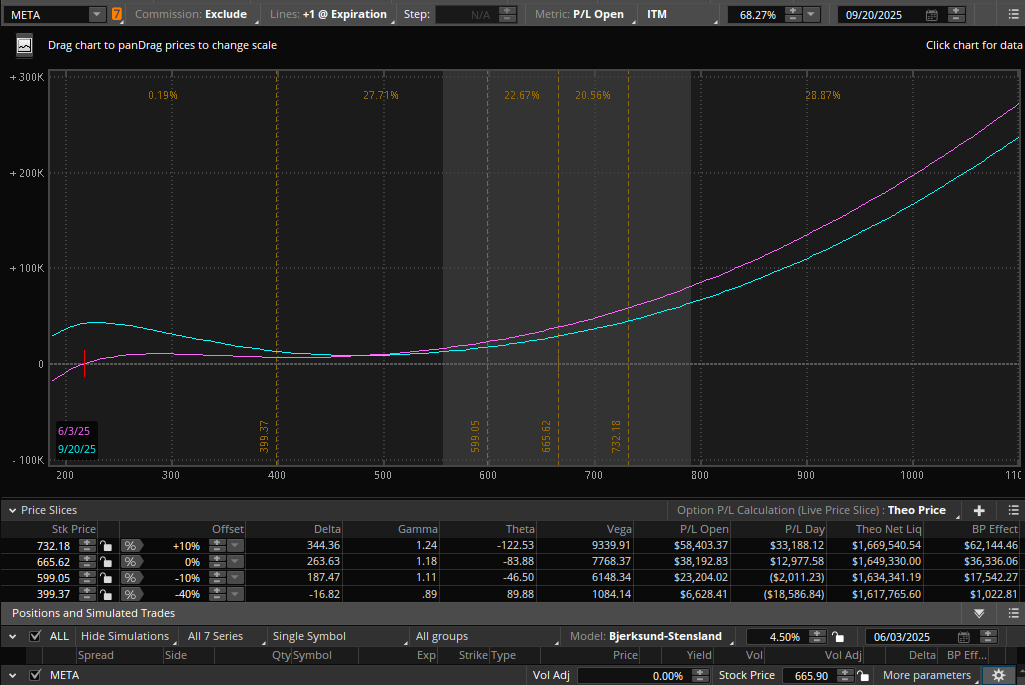Step the 06/03/2025 date with stepper

[988, 636]
